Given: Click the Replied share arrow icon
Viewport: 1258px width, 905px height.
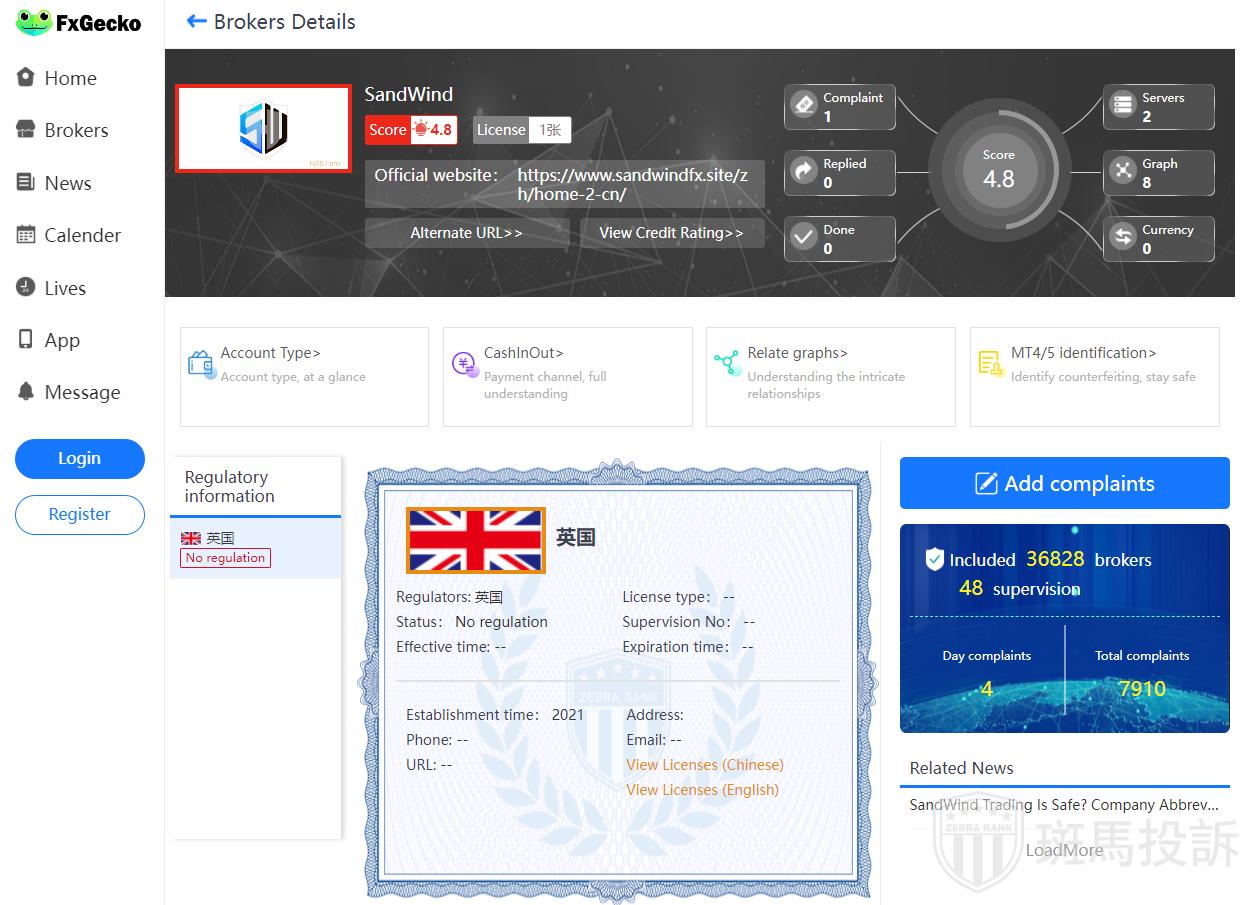Looking at the screenshot, I should click(x=804, y=172).
